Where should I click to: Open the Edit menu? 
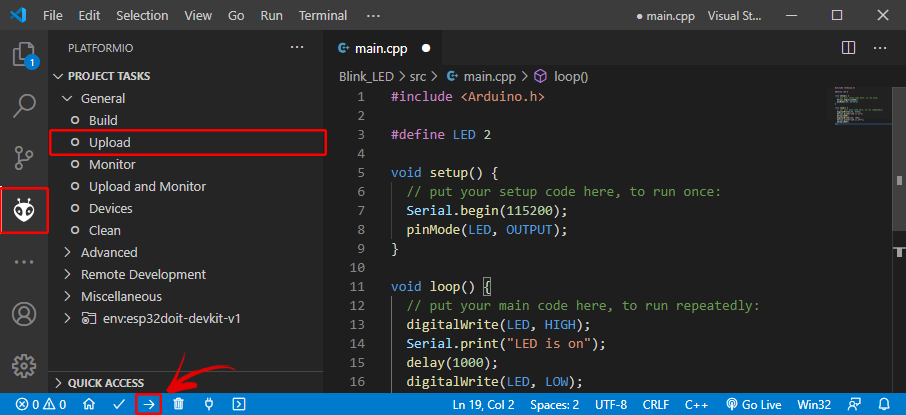(89, 16)
